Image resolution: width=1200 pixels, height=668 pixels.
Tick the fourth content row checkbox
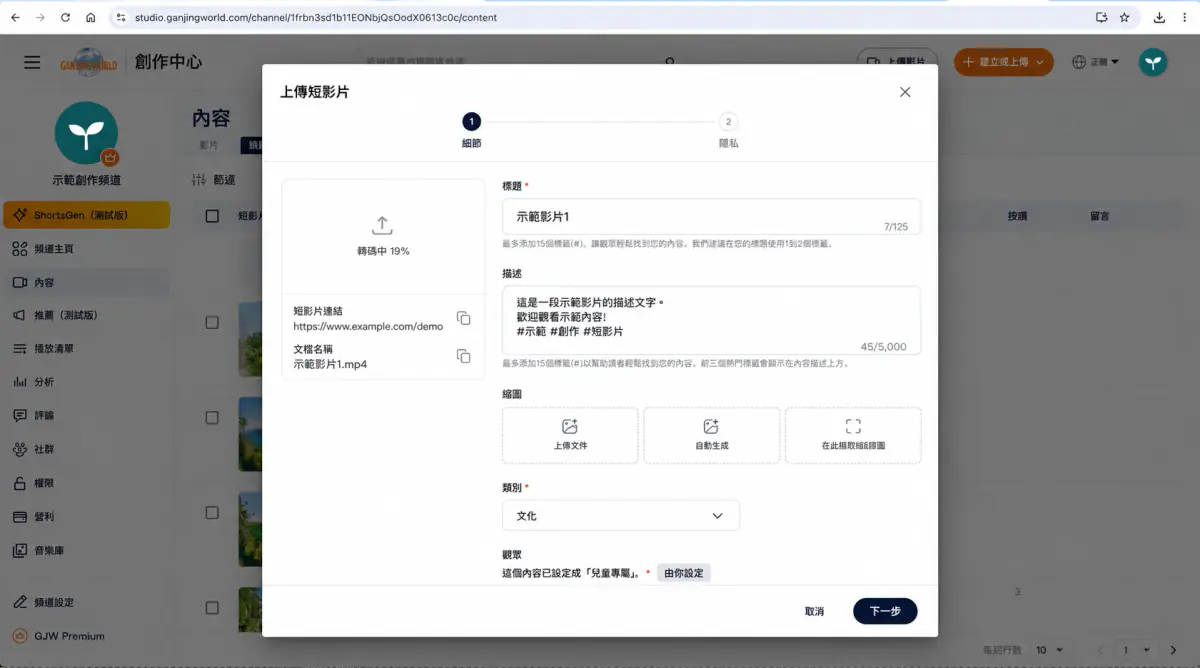[x=212, y=607]
